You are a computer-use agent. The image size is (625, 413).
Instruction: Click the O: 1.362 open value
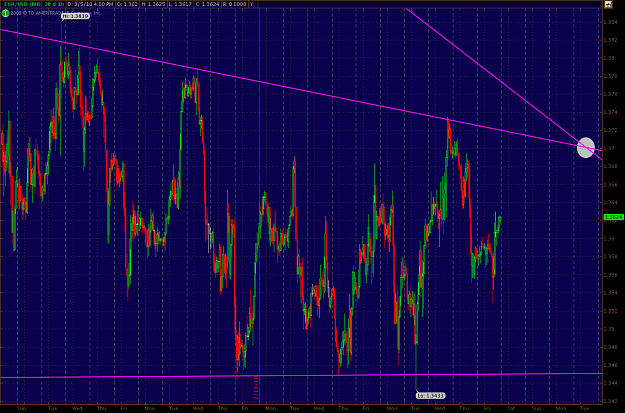tap(127, 4)
